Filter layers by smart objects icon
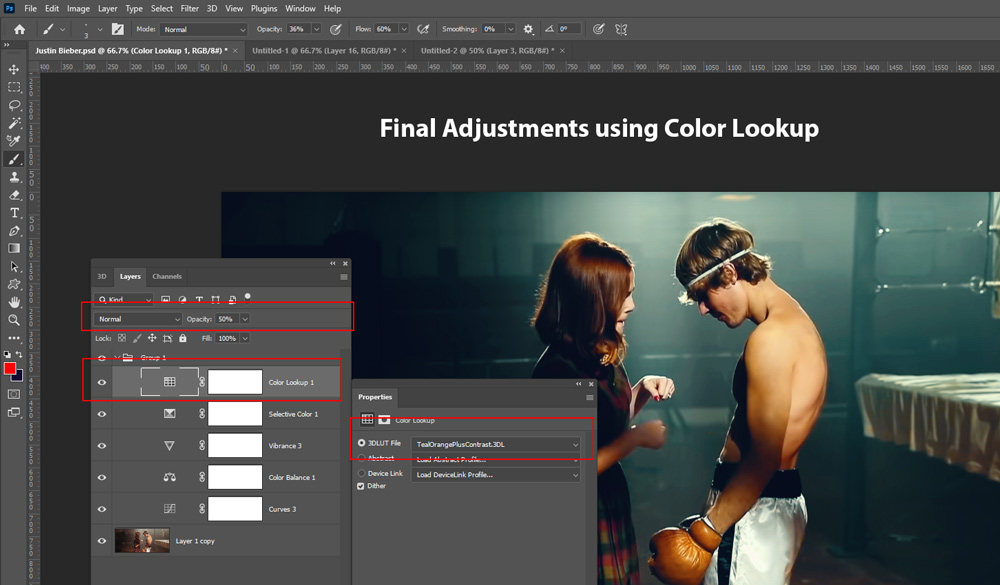This screenshot has height=585, width=1000. (232, 299)
